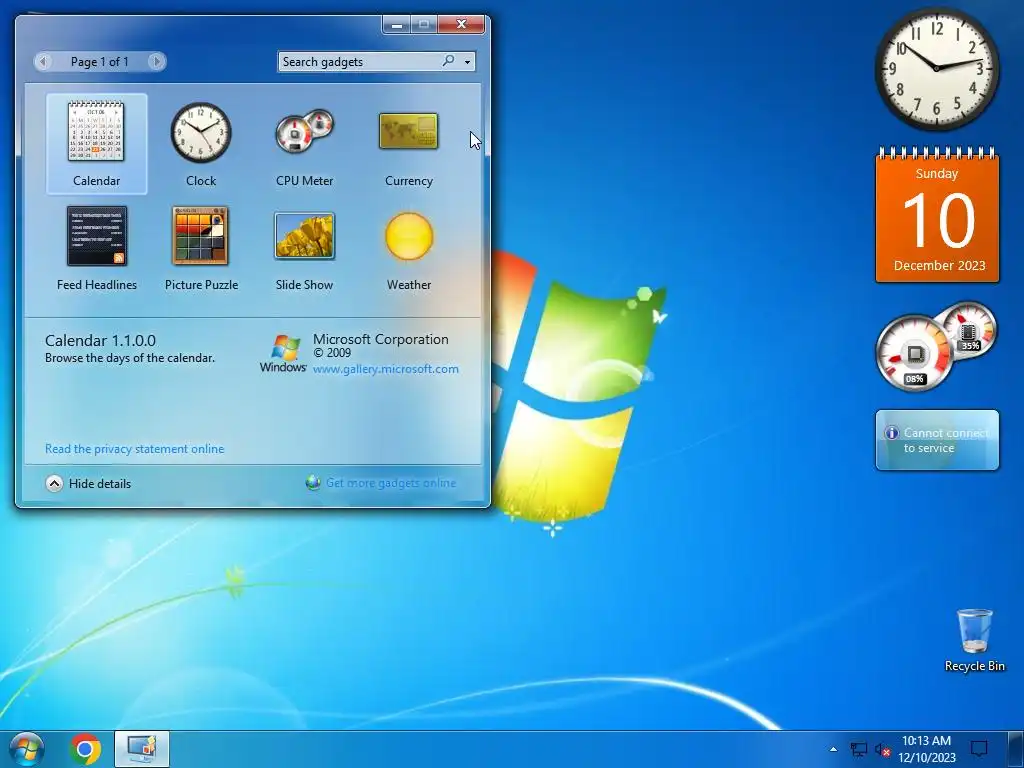Image resolution: width=1024 pixels, height=768 pixels.
Task: Click the Windows logo in details pane
Action: 283,353
